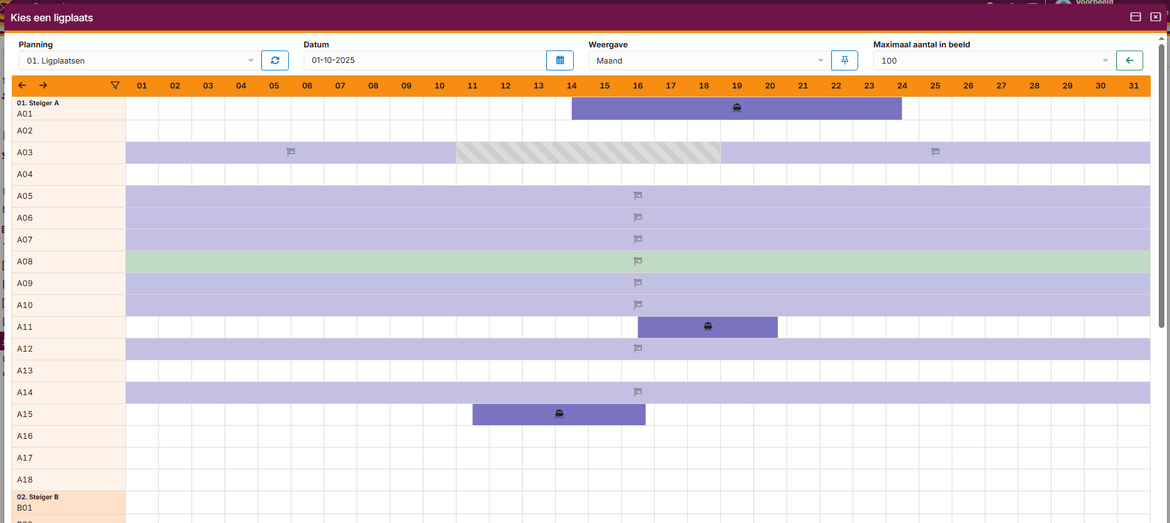Click the pin icon beside Weergave
Screen dimensions: 1170x523
pyautogui.click(x=844, y=61)
